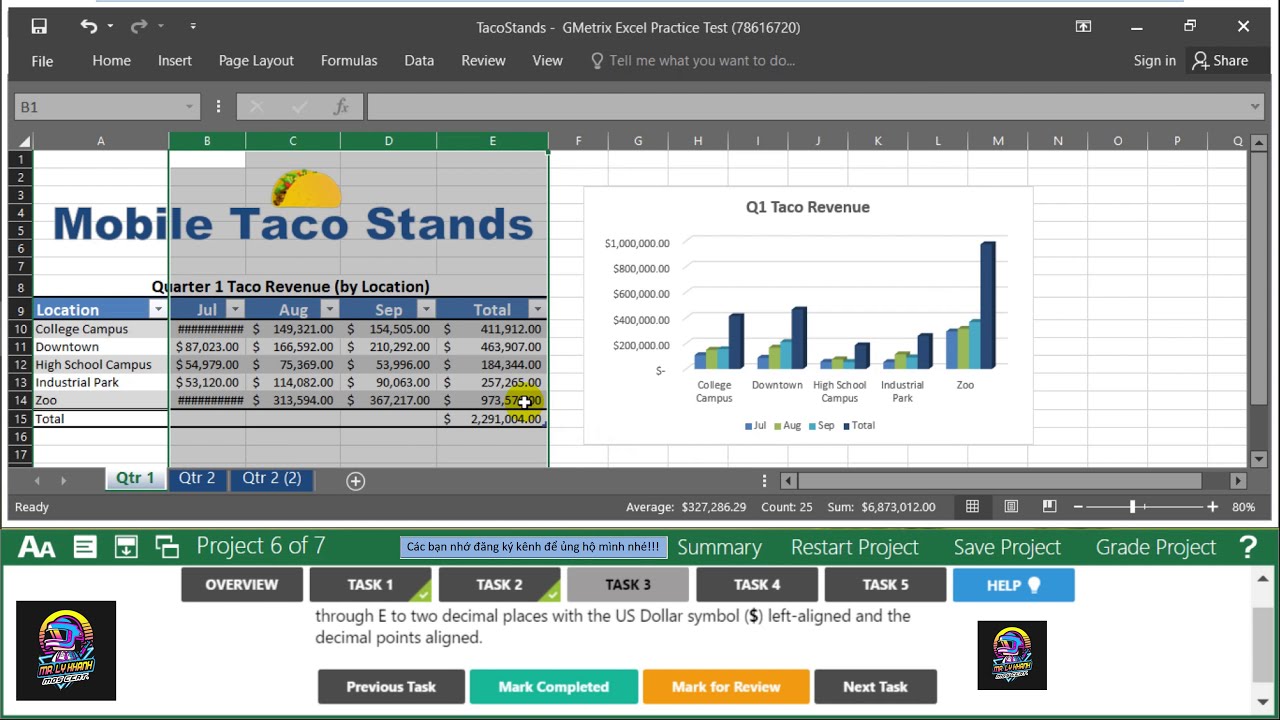Click the Summary link

pyautogui.click(x=719, y=547)
